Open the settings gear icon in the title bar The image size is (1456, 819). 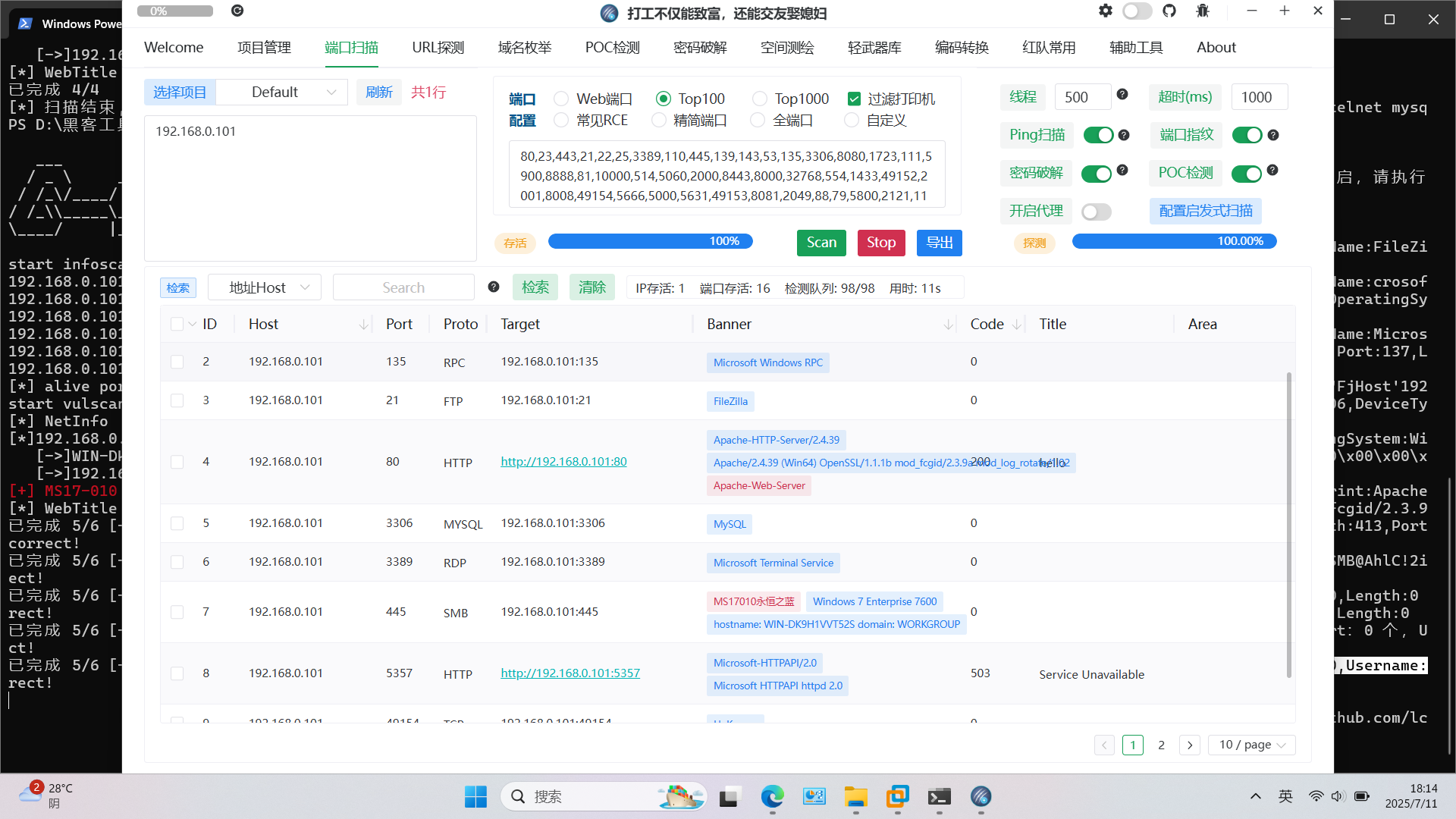[x=1105, y=11]
